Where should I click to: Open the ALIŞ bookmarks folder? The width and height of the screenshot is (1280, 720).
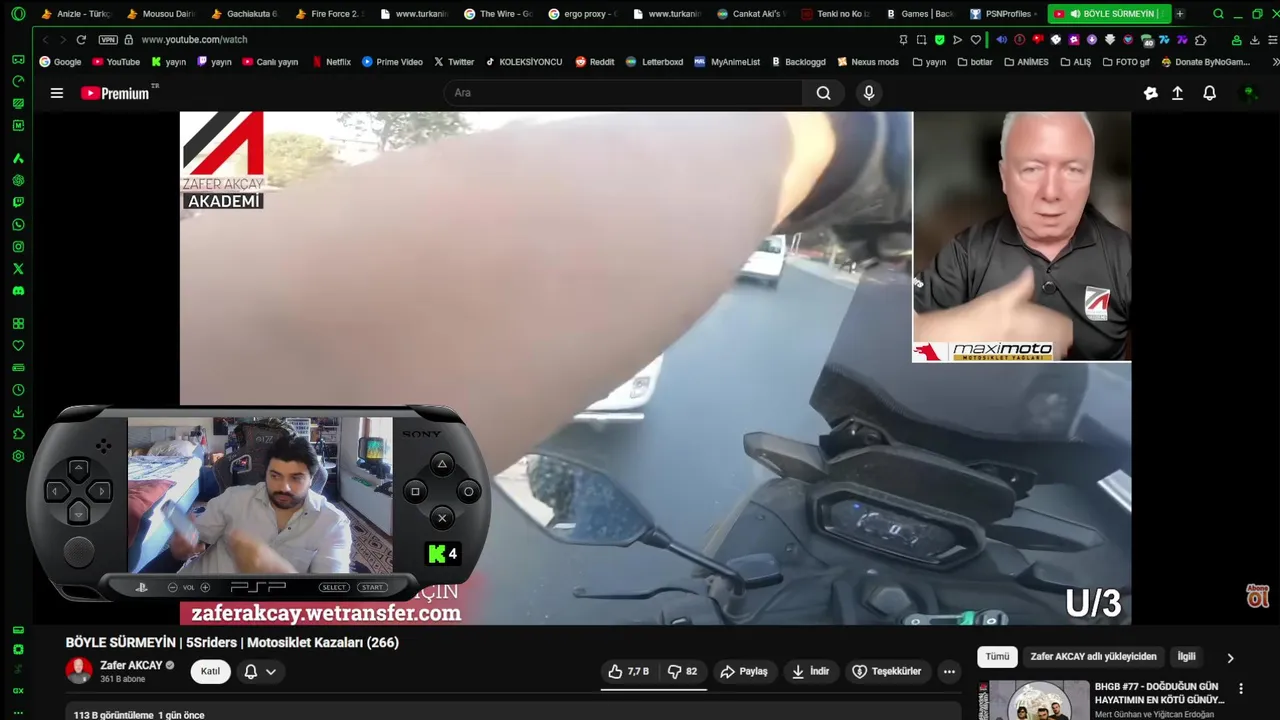click(1076, 62)
